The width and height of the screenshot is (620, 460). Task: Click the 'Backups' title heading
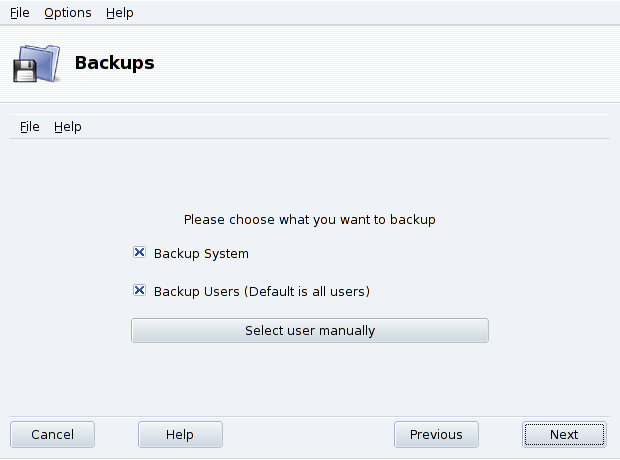point(114,63)
